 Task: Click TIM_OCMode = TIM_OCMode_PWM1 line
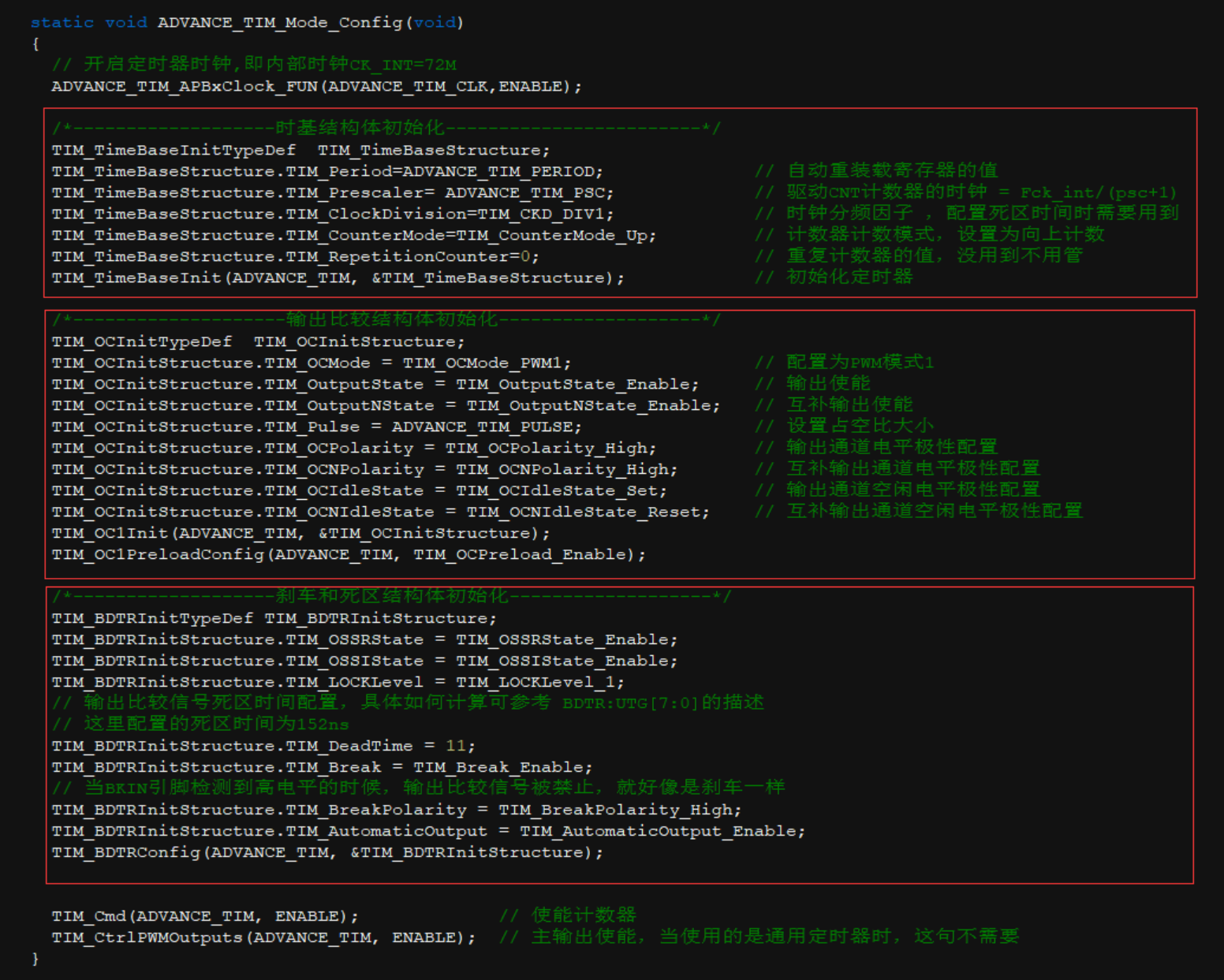point(312,363)
